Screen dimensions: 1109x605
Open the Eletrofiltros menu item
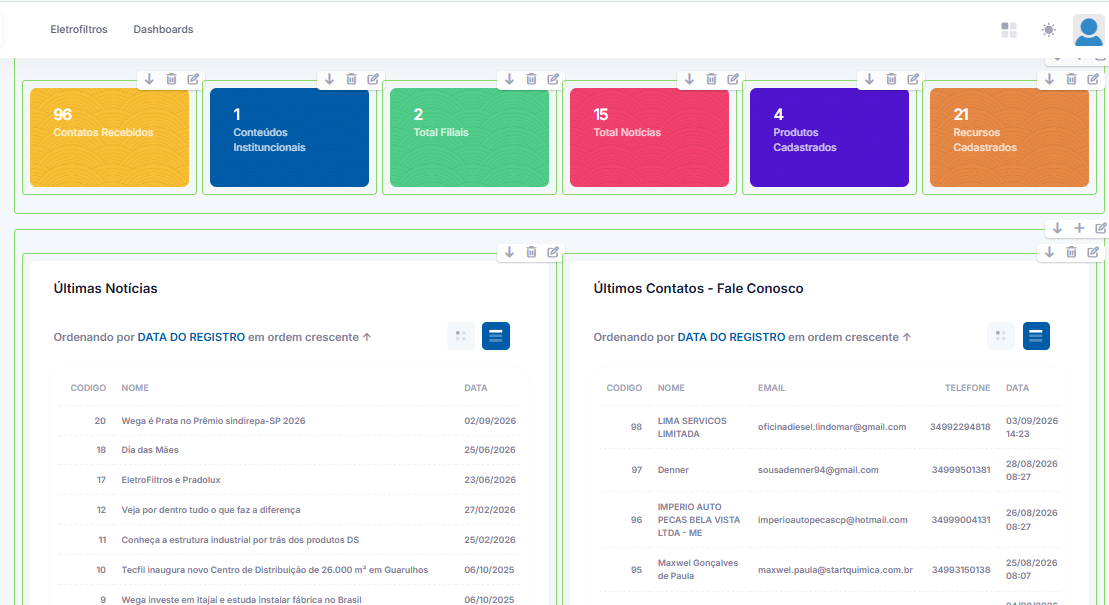(x=79, y=30)
